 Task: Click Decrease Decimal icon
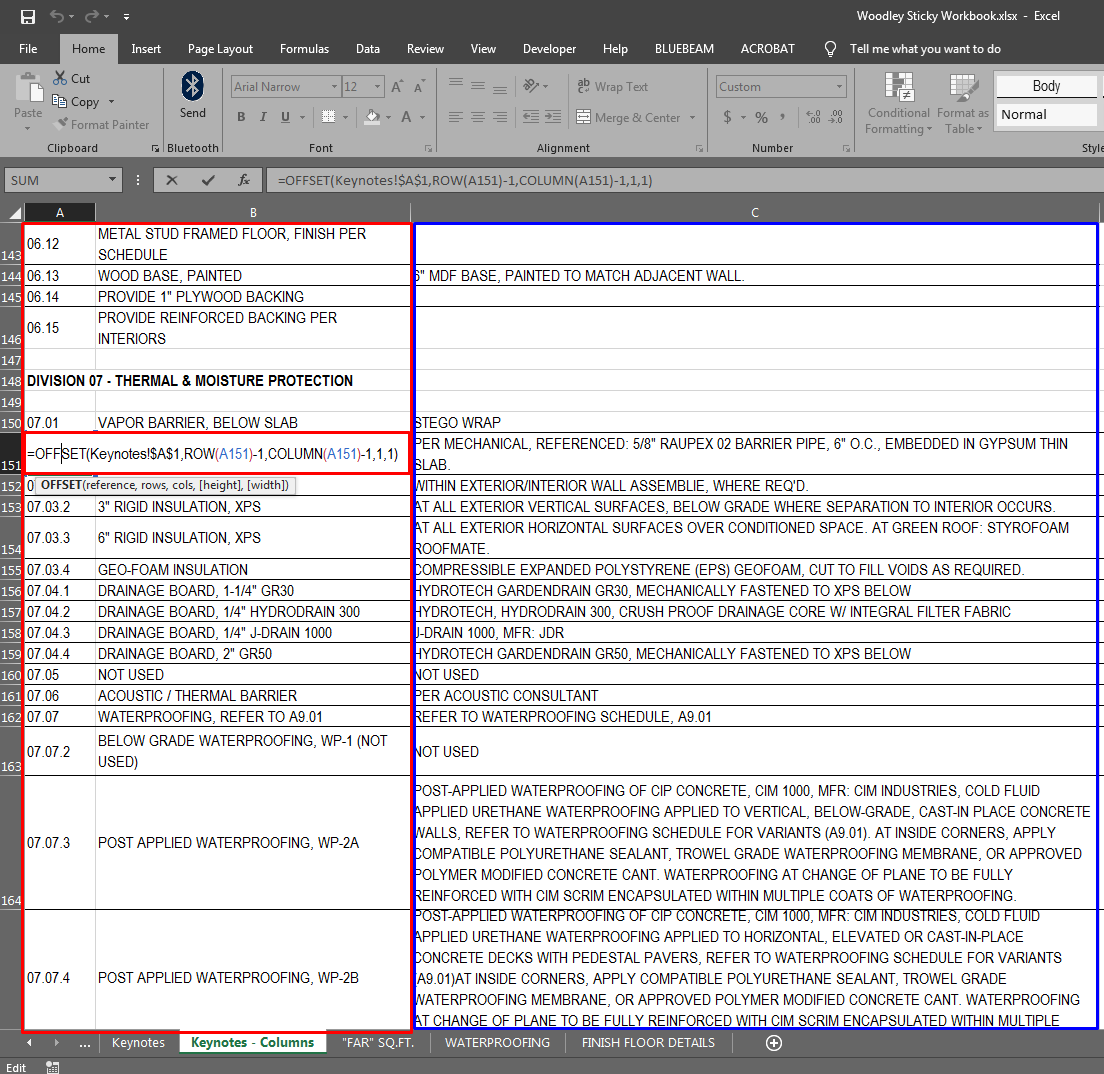coord(836,117)
